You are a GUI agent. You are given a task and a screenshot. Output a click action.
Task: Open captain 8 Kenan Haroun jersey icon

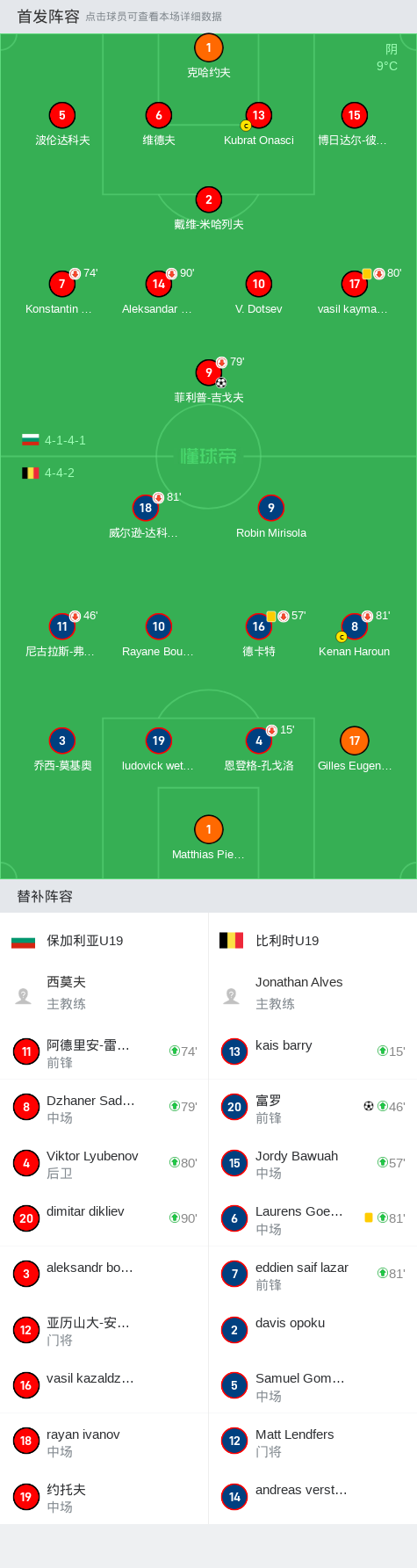[x=354, y=626]
